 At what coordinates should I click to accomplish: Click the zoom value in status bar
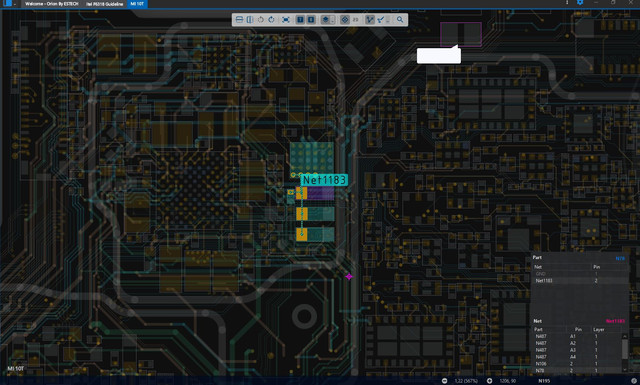(x=466, y=381)
